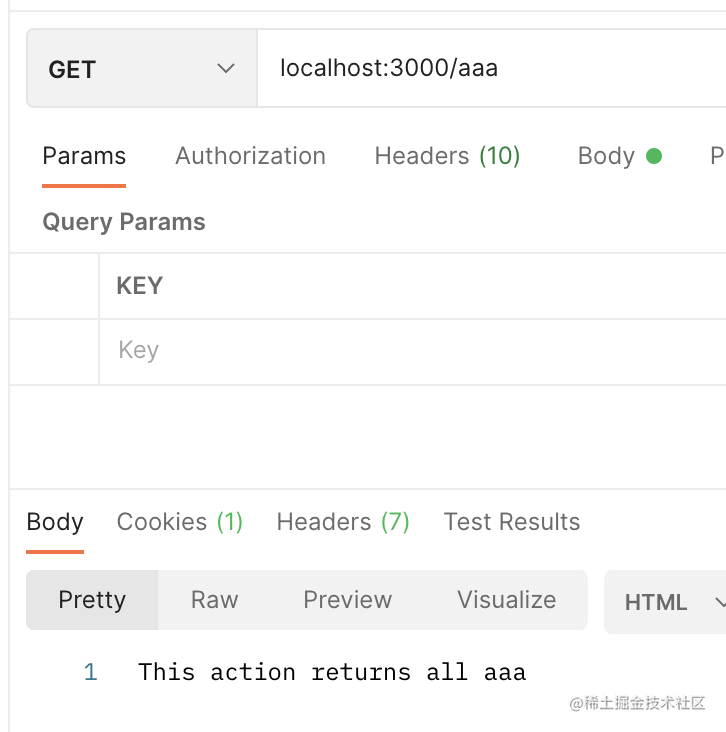The width and height of the screenshot is (726, 732).
Task: Open the request Body tab with green dot
Action: click(606, 156)
